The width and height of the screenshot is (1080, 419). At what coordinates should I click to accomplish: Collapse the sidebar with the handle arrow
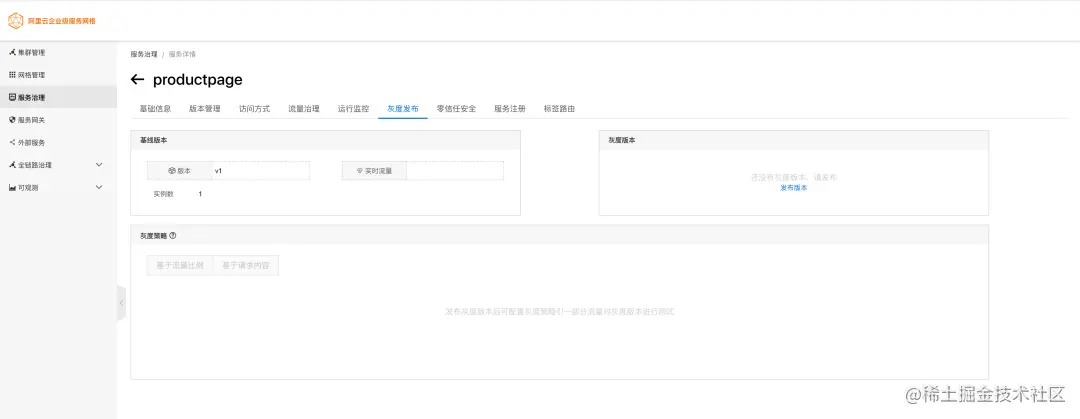pos(121,303)
